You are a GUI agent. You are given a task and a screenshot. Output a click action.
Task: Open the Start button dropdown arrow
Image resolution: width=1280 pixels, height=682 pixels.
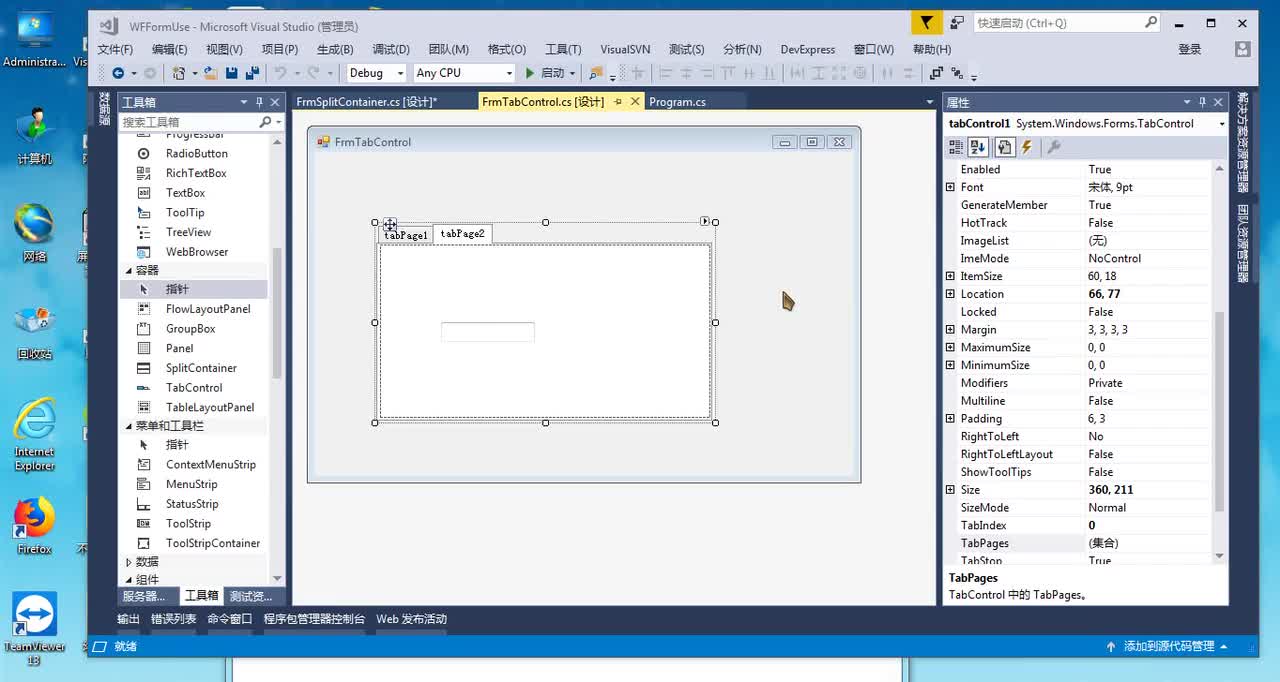[x=573, y=73]
